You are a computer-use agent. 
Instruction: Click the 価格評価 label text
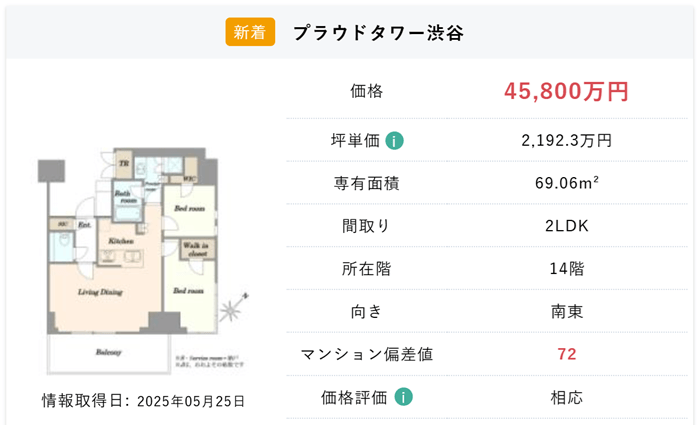(x=354, y=397)
